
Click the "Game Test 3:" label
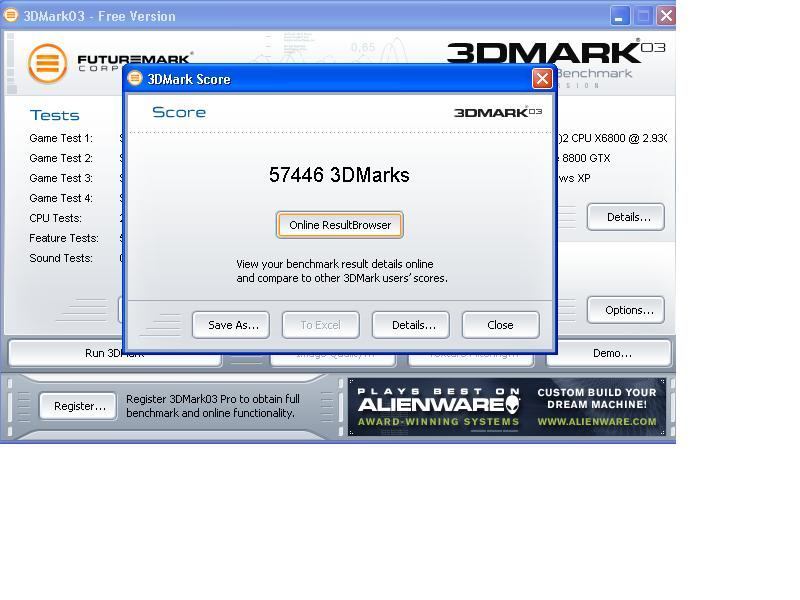point(61,178)
